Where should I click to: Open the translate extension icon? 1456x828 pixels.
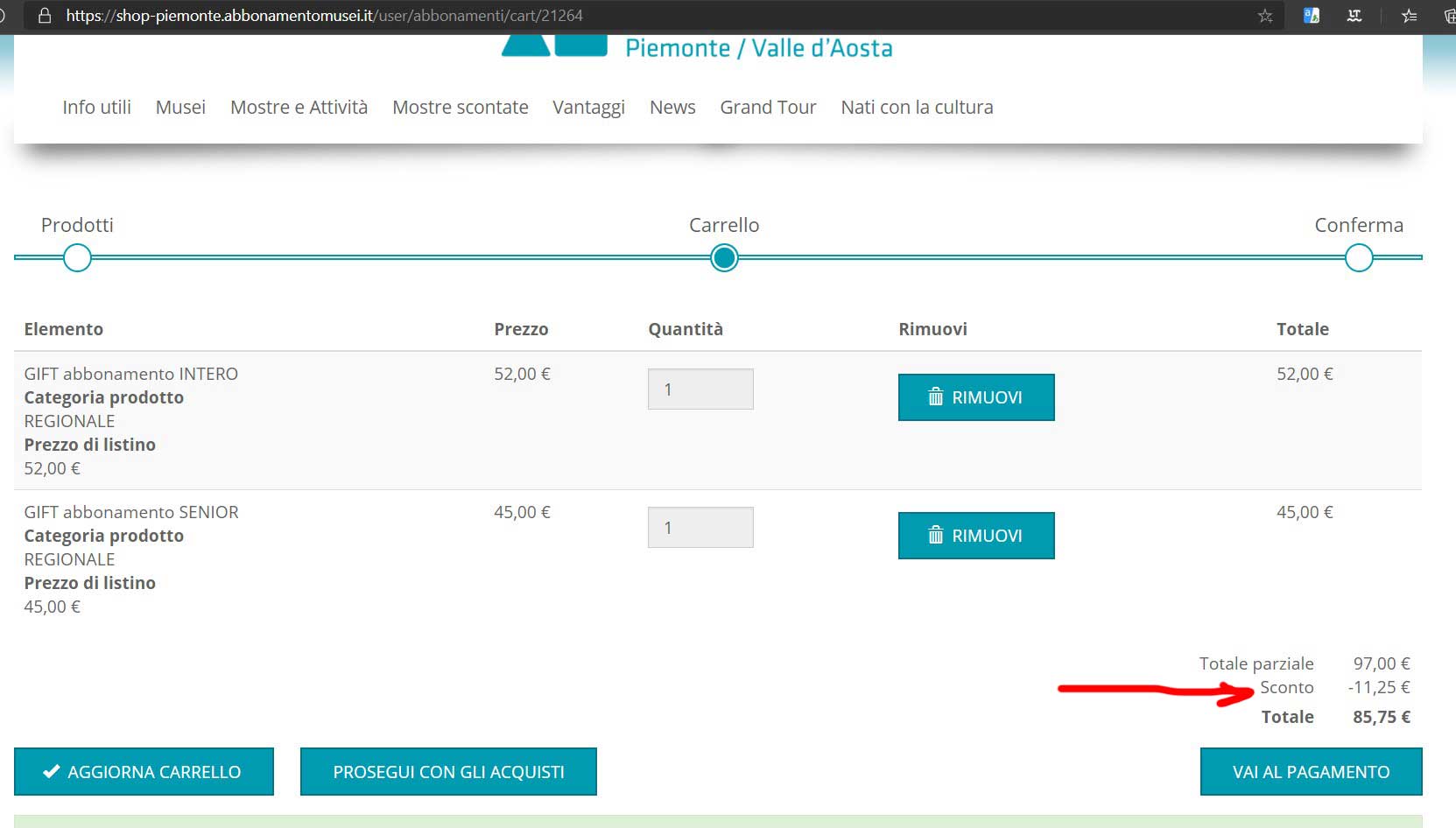pyautogui.click(x=1312, y=16)
